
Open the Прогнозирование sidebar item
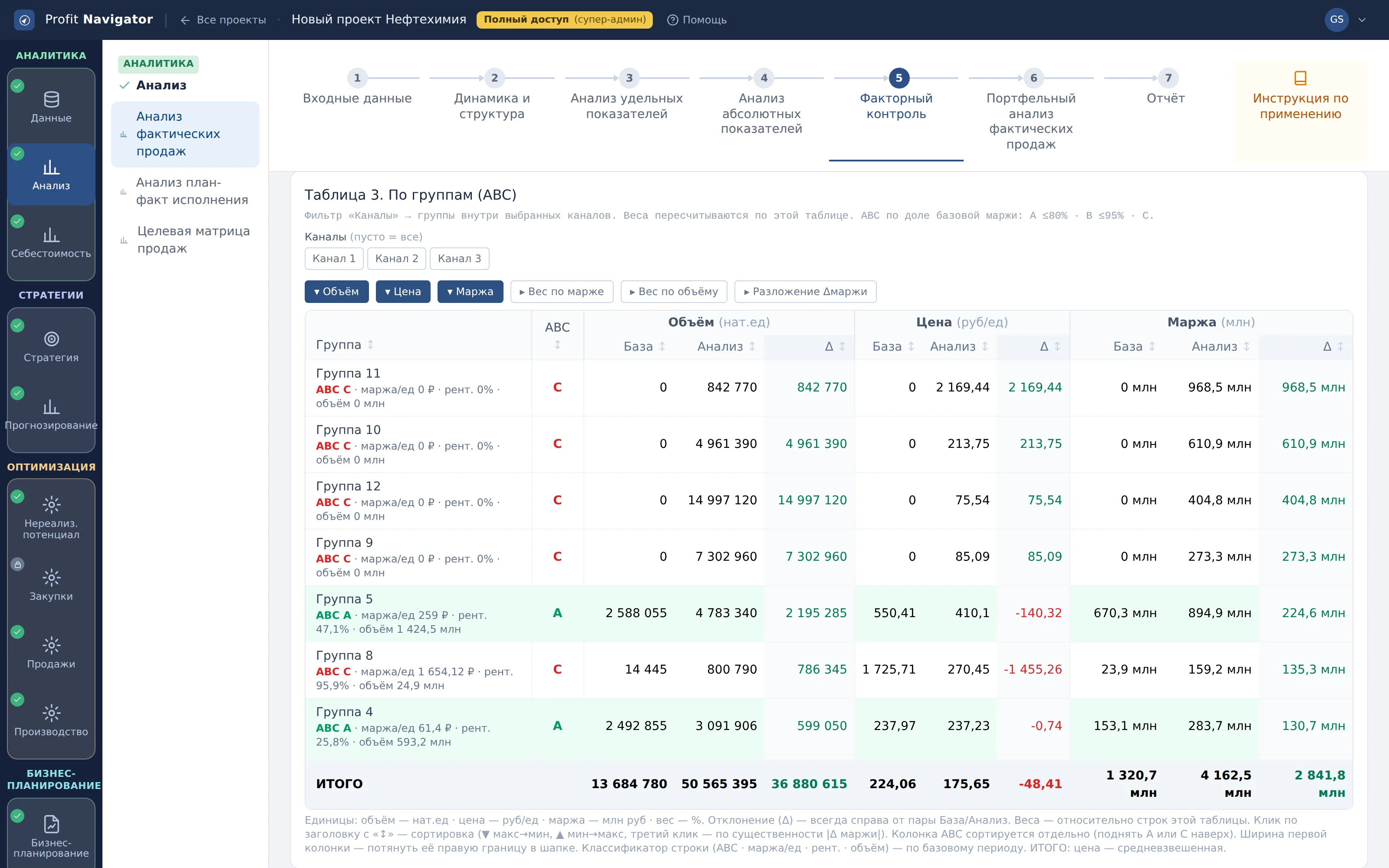[51, 415]
